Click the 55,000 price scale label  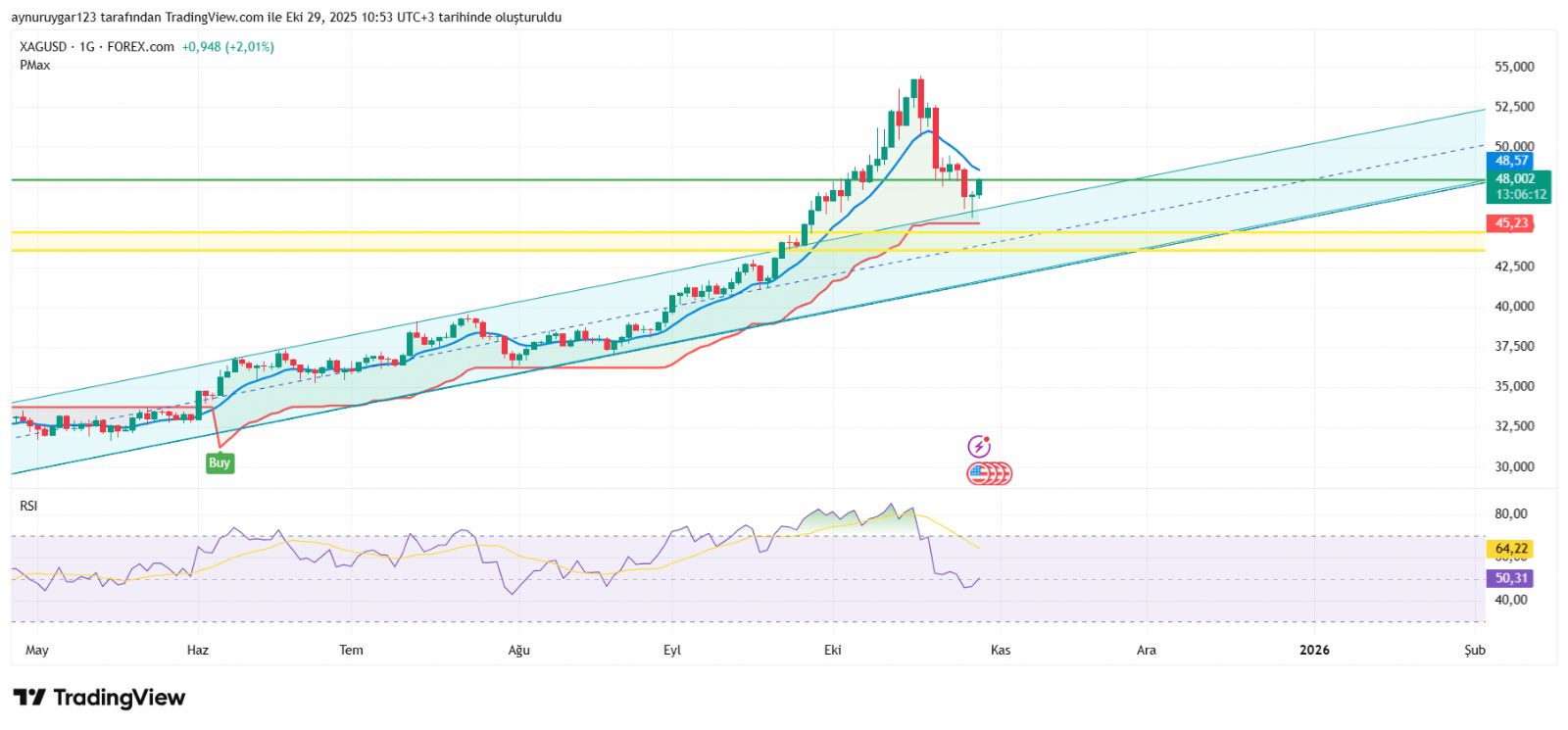pyautogui.click(x=1514, y=67)
